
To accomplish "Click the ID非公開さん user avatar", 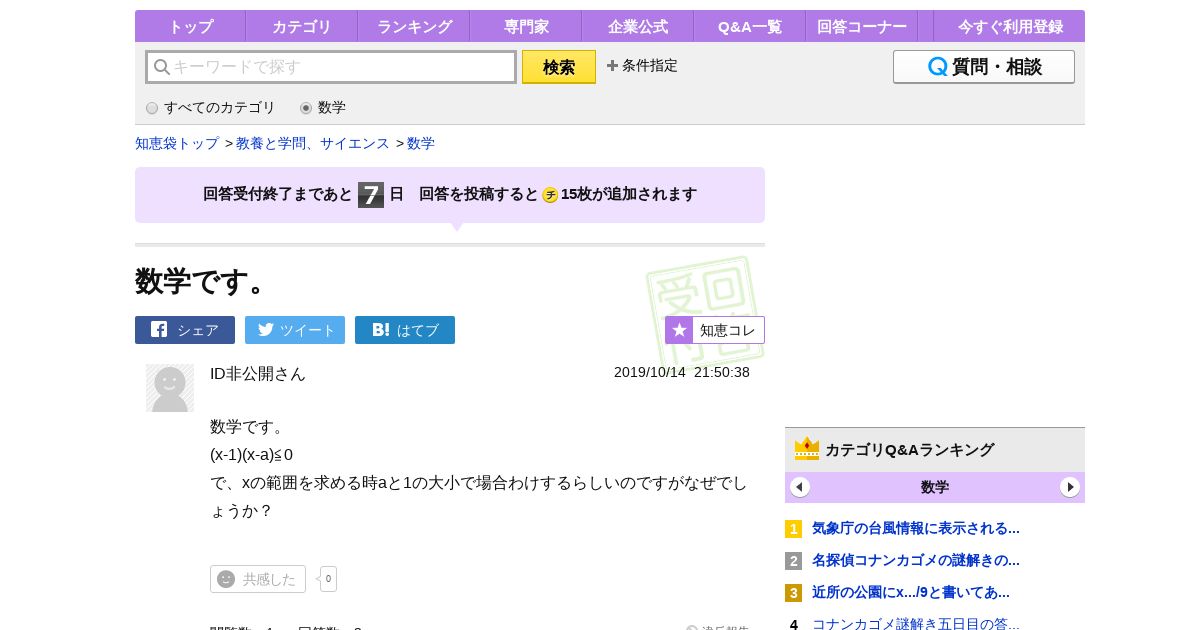I will click(170, 388).
